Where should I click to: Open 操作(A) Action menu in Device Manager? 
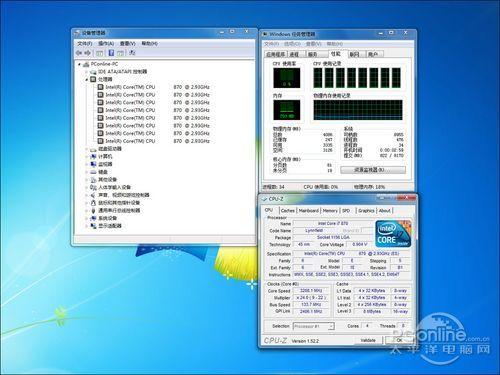pos(106,44)
